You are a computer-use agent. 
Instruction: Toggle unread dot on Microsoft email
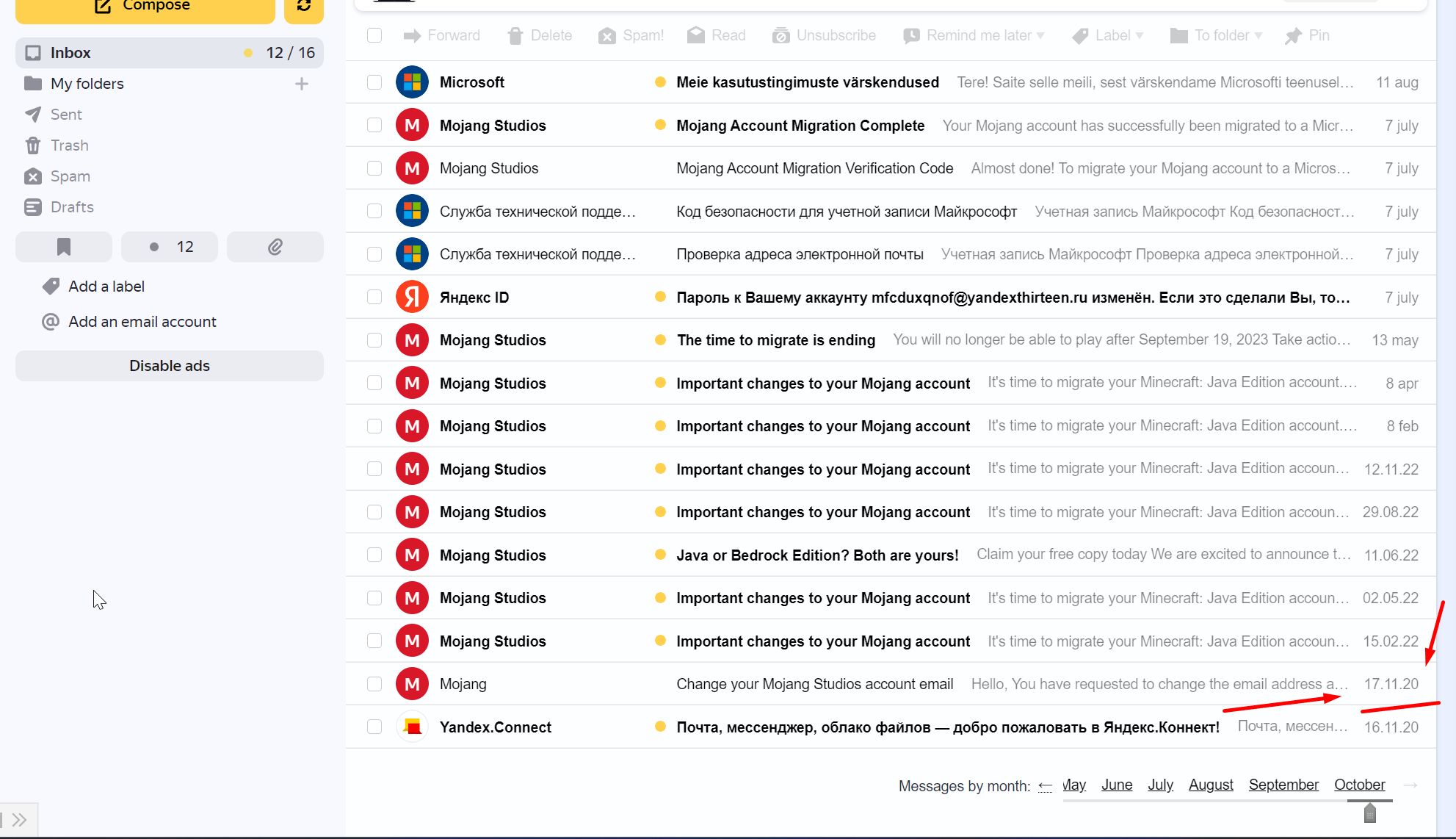pos(660,82)
